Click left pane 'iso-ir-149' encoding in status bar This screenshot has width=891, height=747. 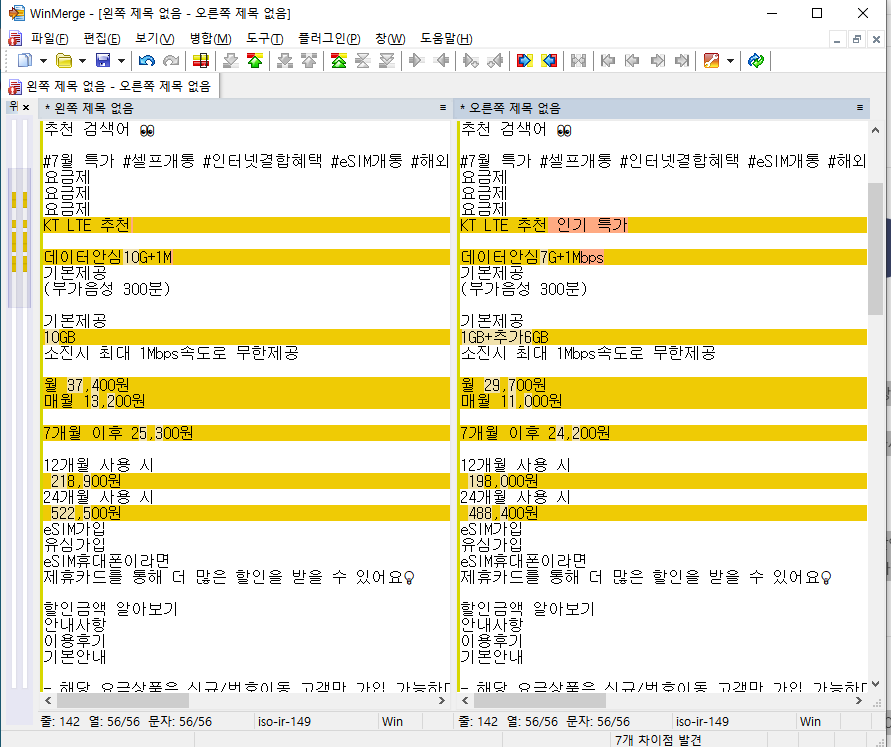pos(284,721)
